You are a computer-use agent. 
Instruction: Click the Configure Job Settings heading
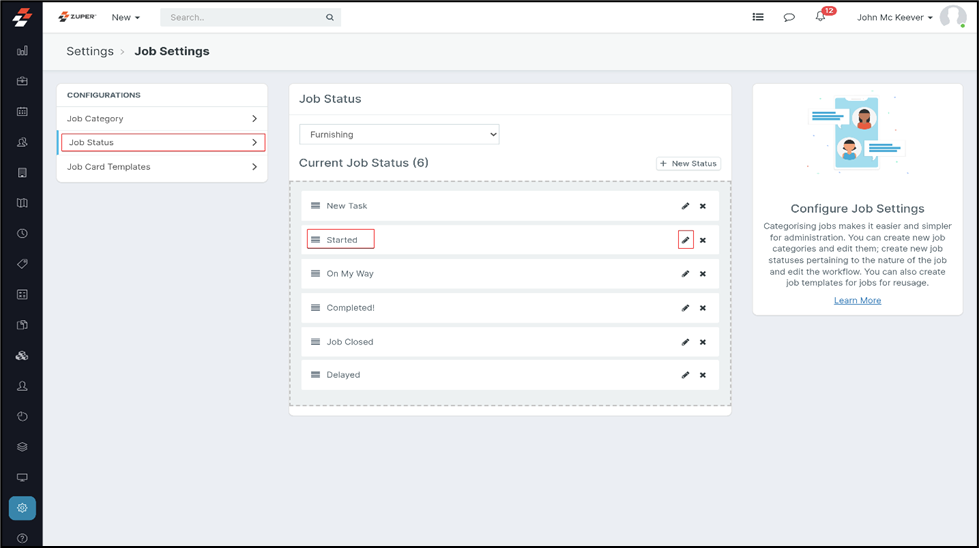[857, 208]
